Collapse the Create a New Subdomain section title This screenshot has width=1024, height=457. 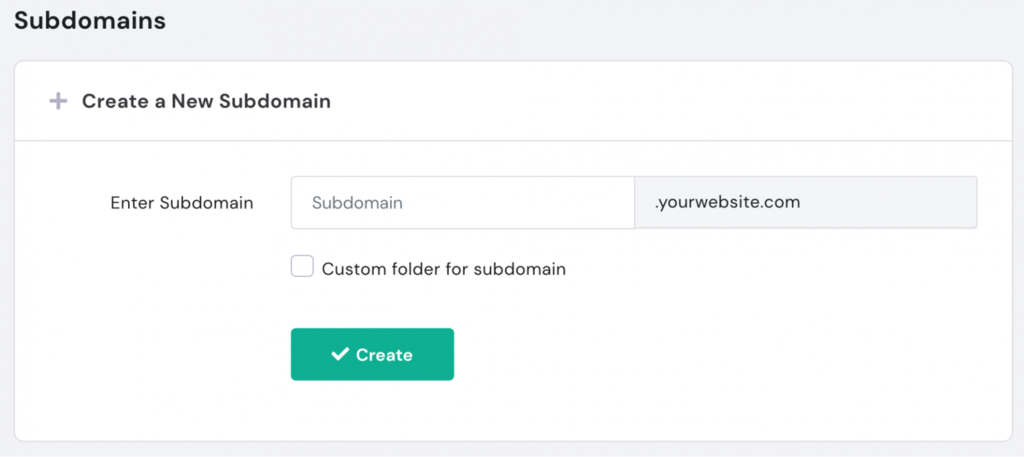click(x=206, y=101)
